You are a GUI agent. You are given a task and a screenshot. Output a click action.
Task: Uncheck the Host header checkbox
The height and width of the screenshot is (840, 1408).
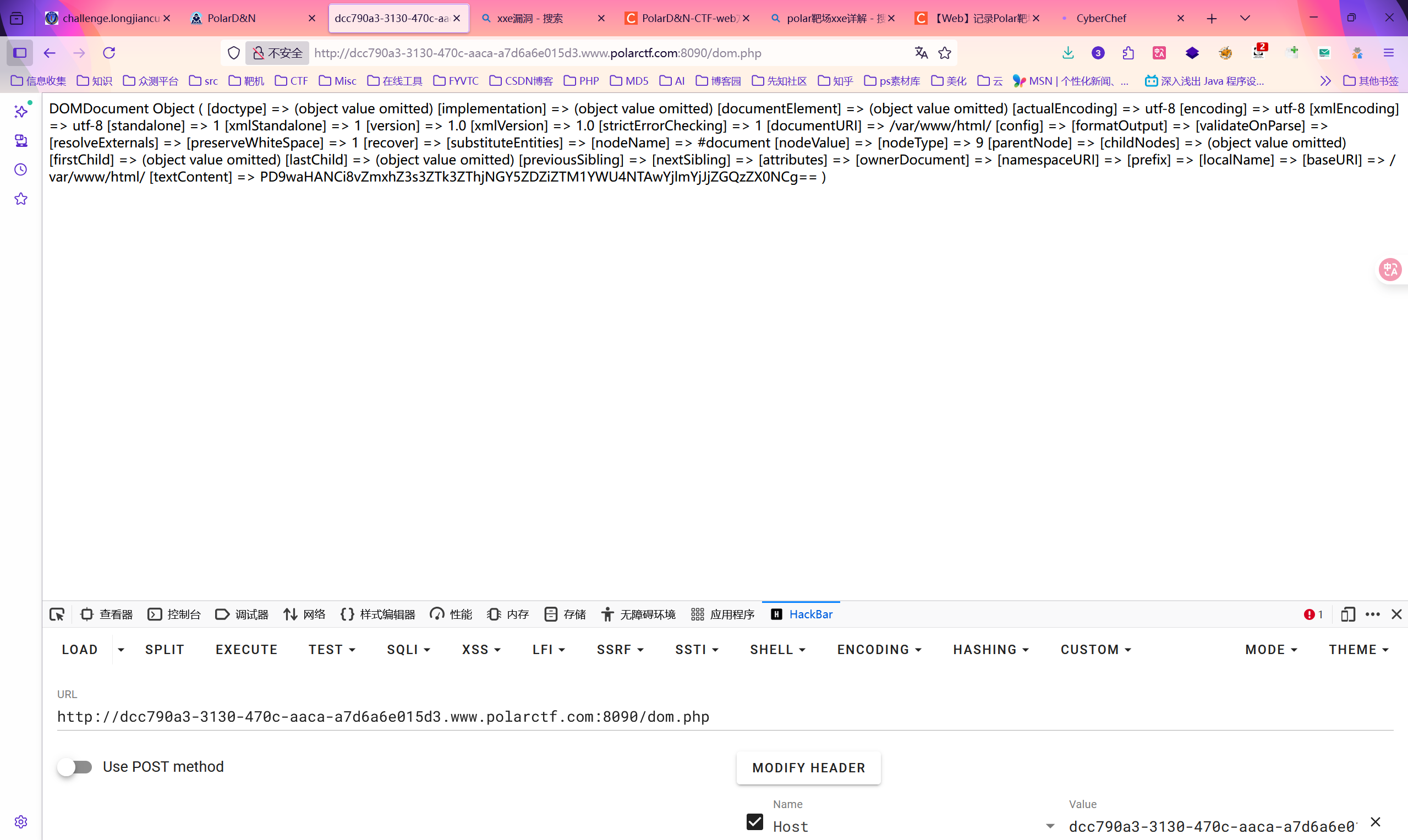[x=755, y=822]
